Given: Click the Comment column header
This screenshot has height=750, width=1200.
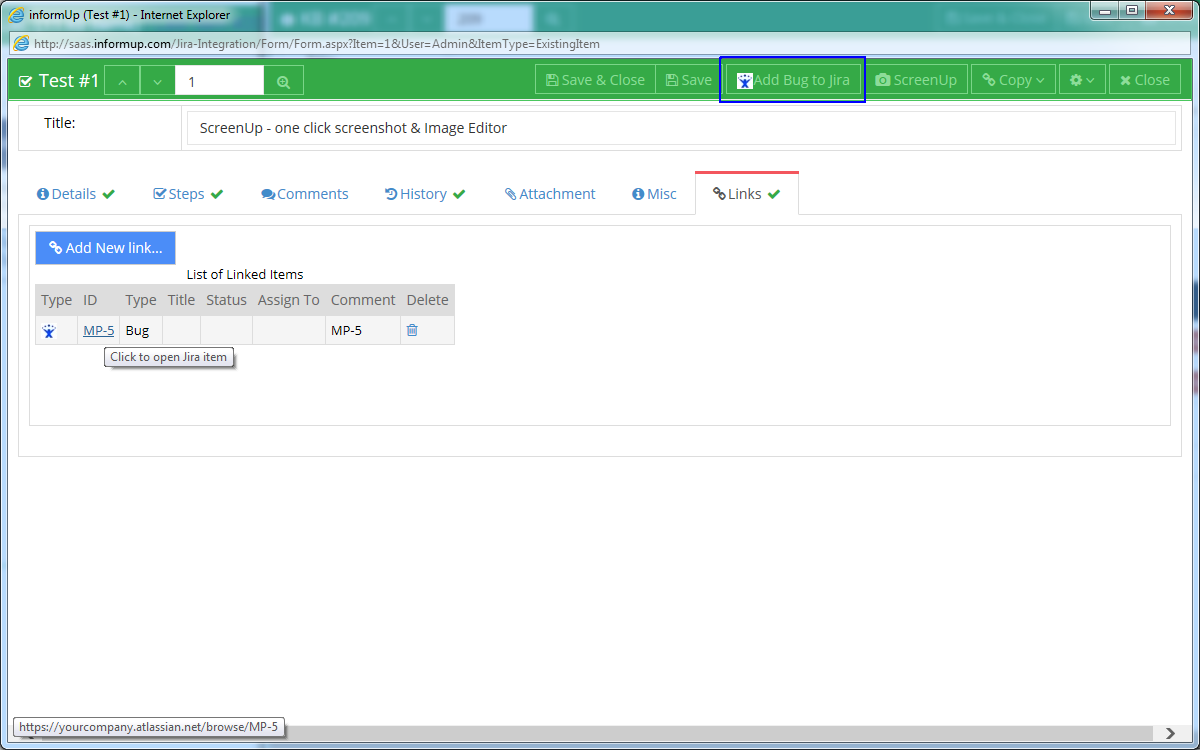Looking at the screenshot, I should pos(363,300).
